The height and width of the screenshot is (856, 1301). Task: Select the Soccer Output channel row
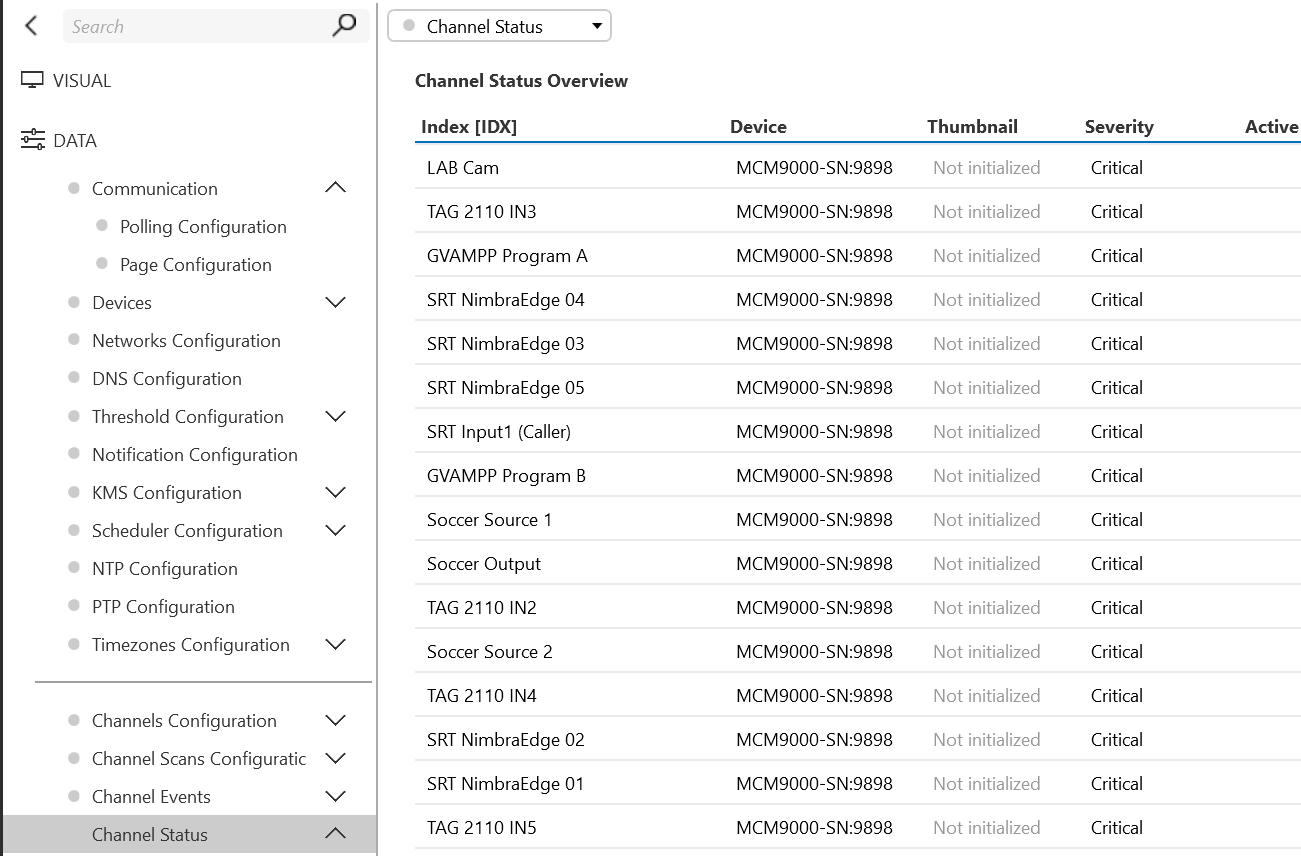click(484, 564)
